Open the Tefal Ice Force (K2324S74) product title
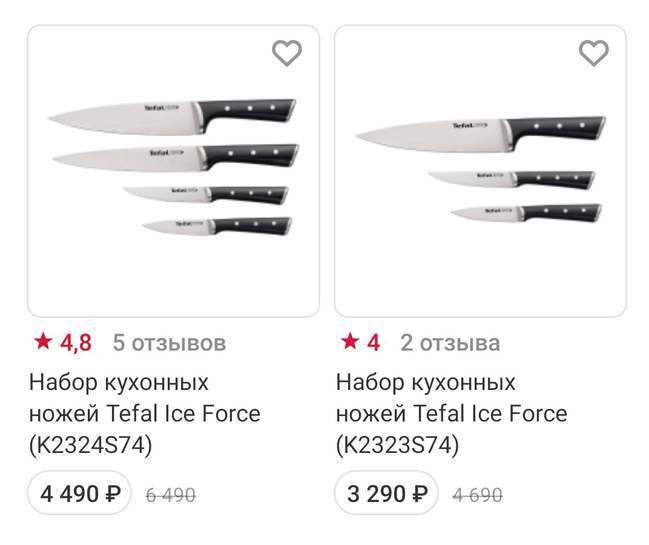The image size is (649, 545). coord(145,413)
